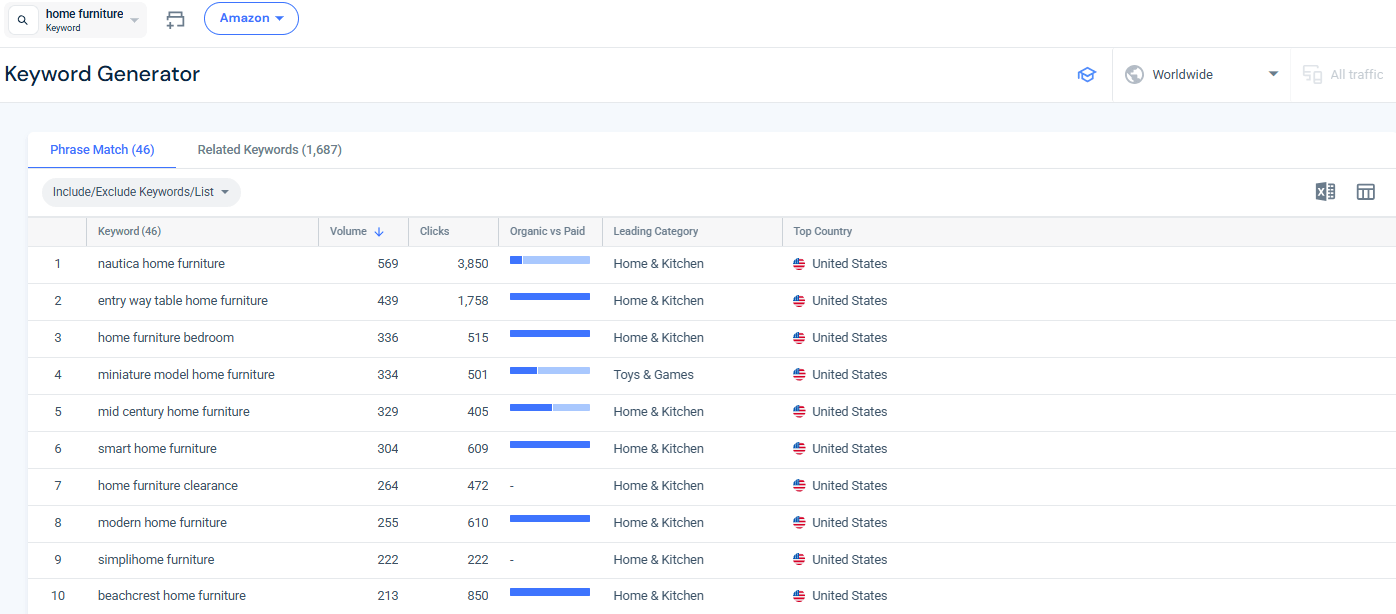1396x614 pixels.
Task: Click modern home furniture organic/paid bar
Action: pyautogui.click(x=550, y=519)
